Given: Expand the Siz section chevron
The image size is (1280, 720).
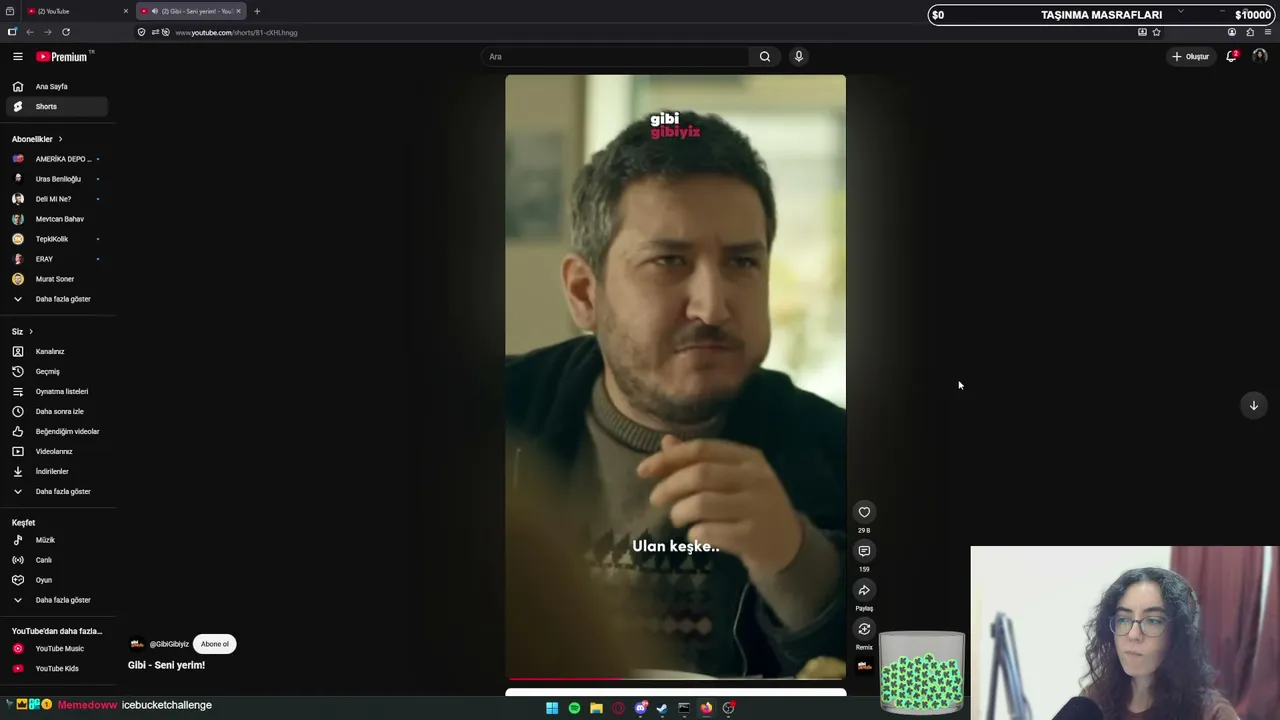Looking at the screenshot, I should (31, 331).
